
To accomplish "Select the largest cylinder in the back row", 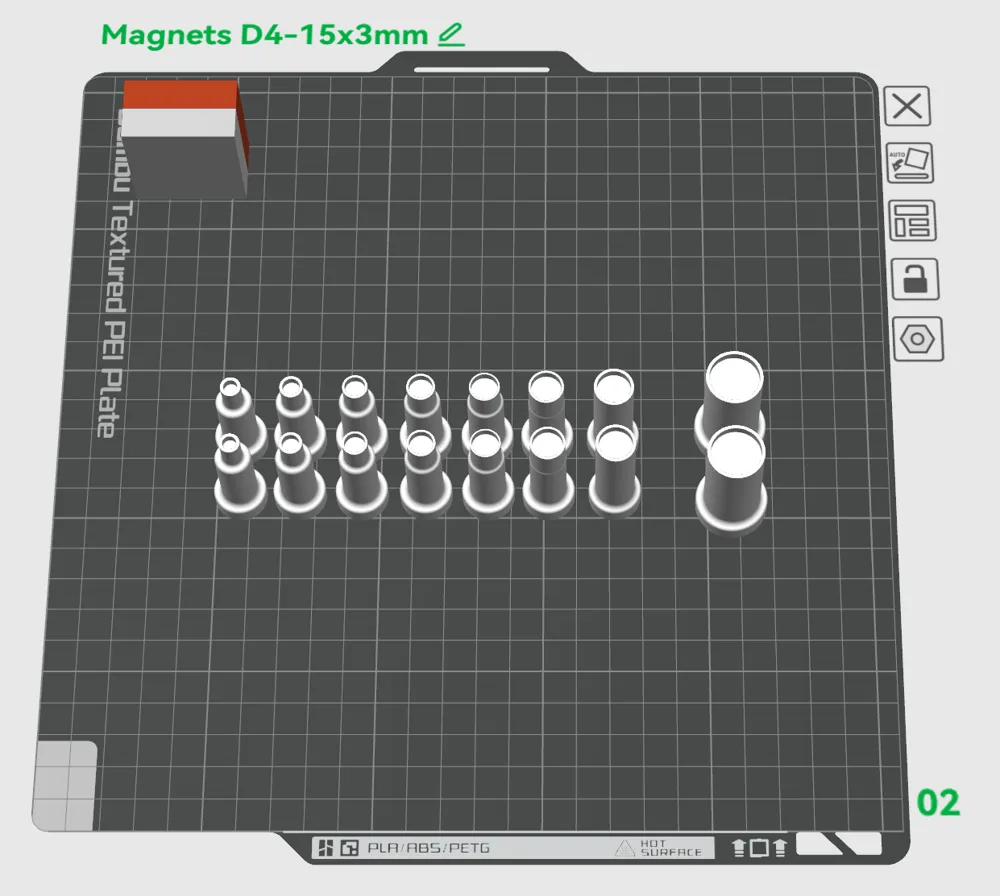I will pos(732,395).
